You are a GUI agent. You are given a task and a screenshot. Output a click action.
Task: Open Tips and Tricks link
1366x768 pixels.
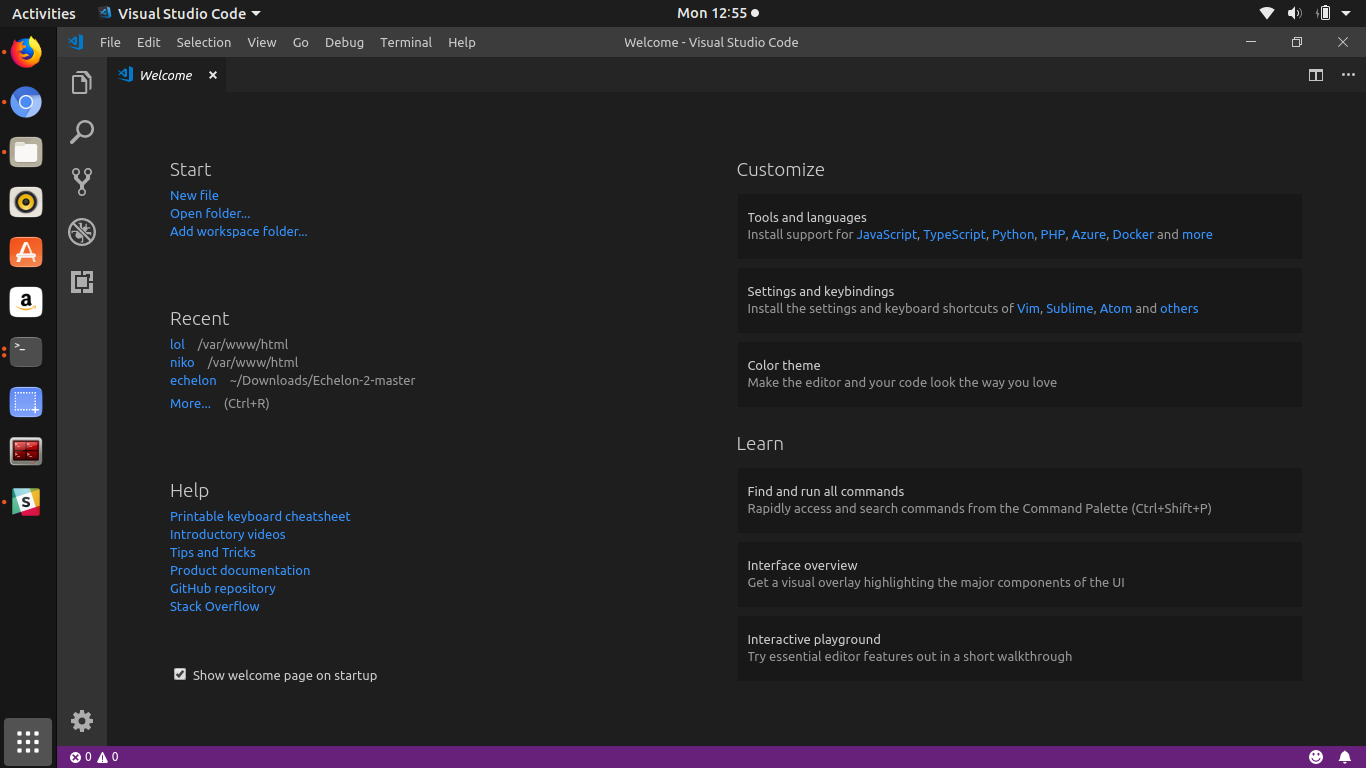click(x=213, y=552)
